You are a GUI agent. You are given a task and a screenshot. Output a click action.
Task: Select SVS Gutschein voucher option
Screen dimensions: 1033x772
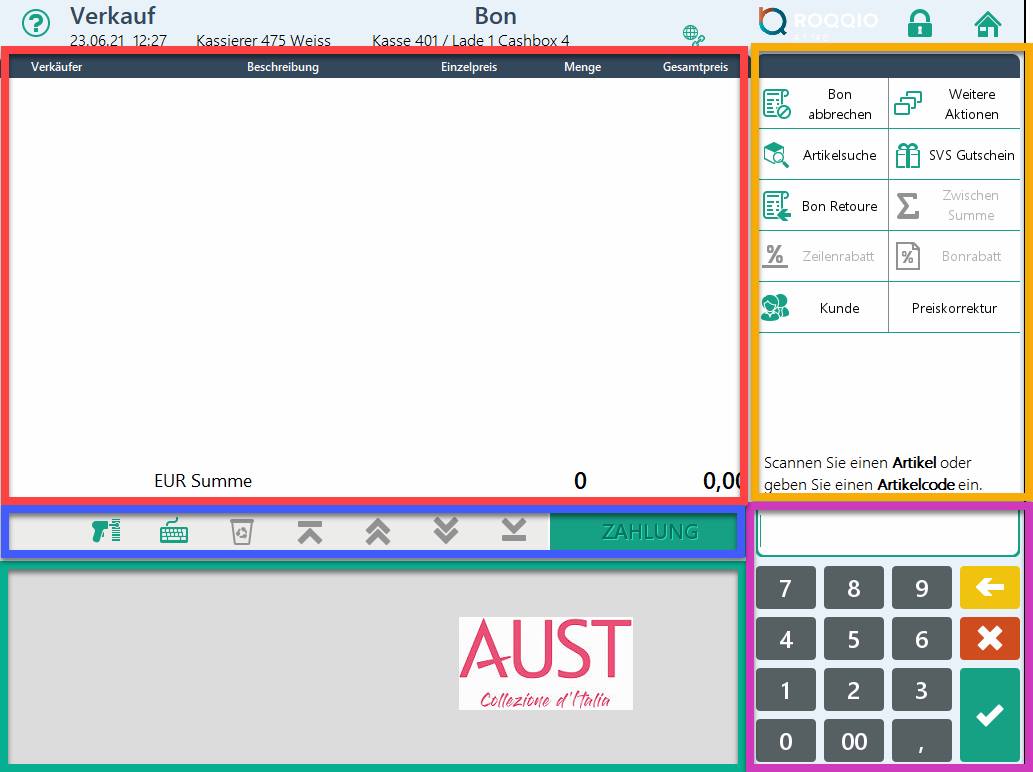954,155
